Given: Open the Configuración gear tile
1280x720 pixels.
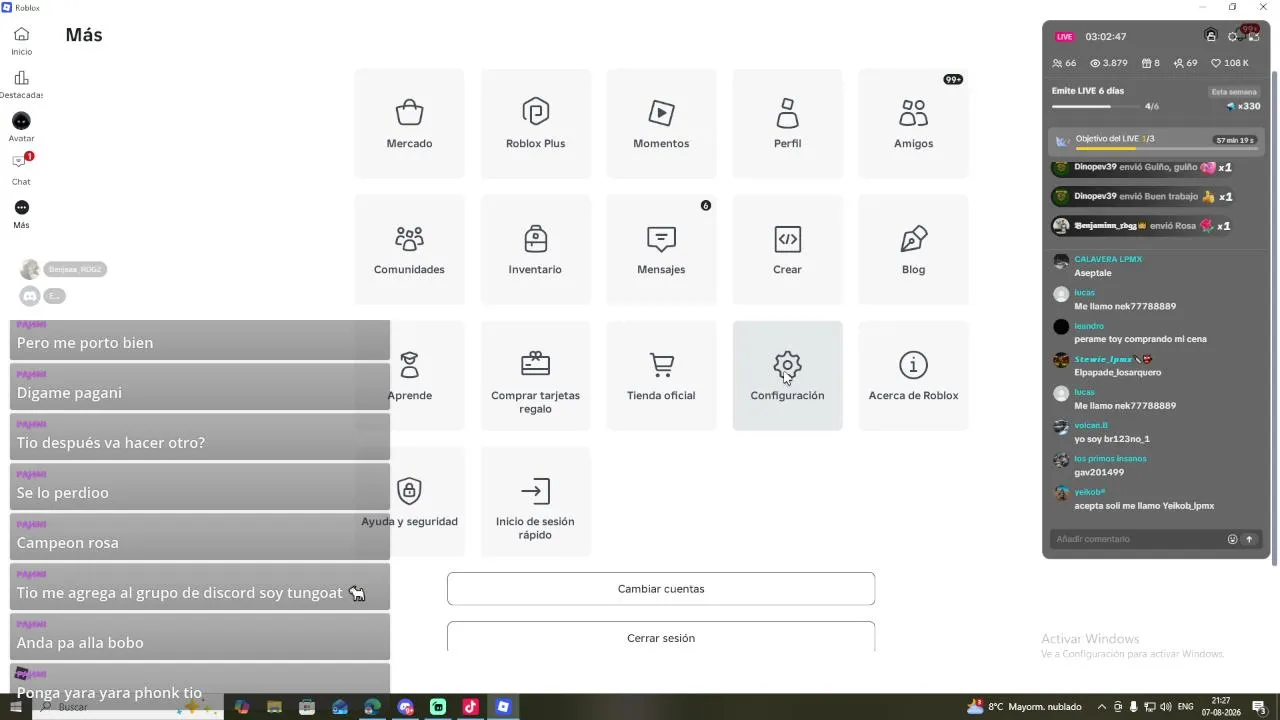Looking at the screenshot, I should (787, 376).
